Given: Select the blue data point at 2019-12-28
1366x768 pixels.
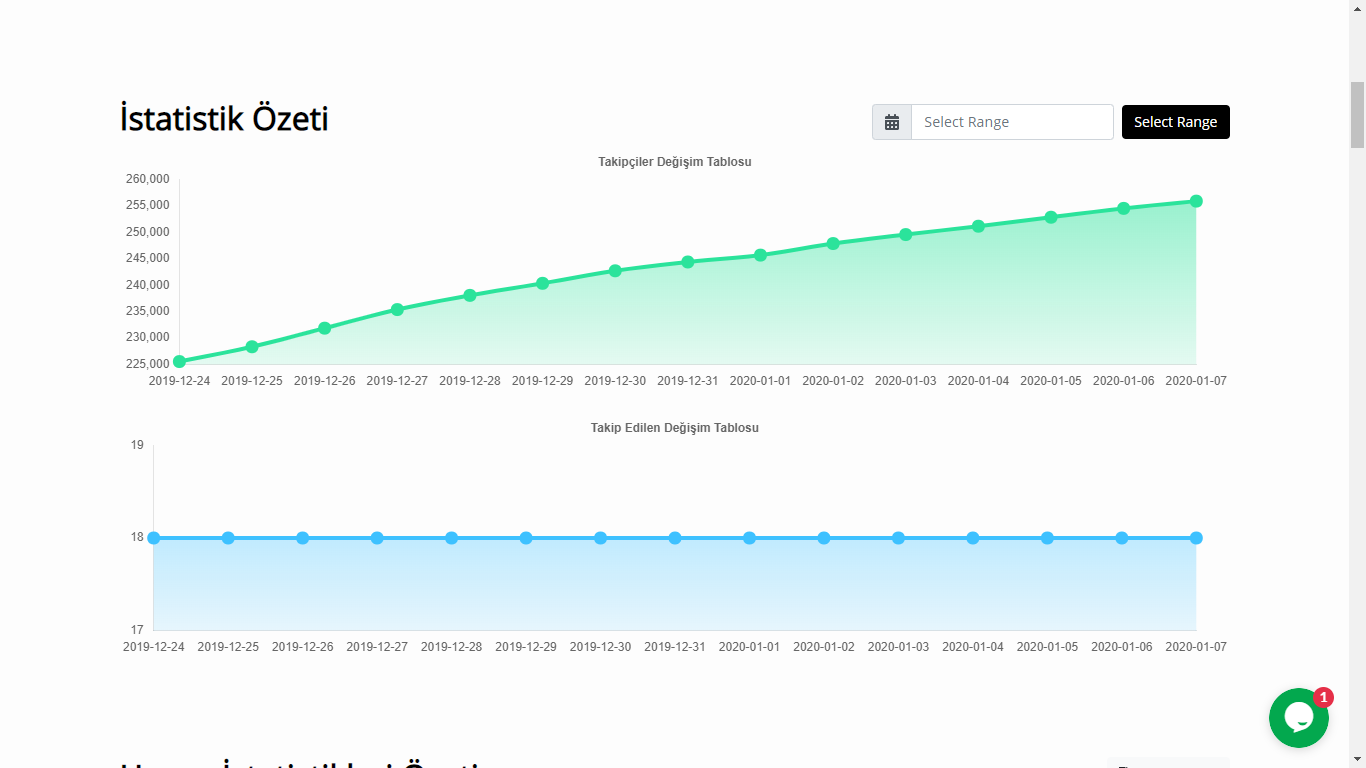Looking at the screenshot, I should click(x=452, y=538).
